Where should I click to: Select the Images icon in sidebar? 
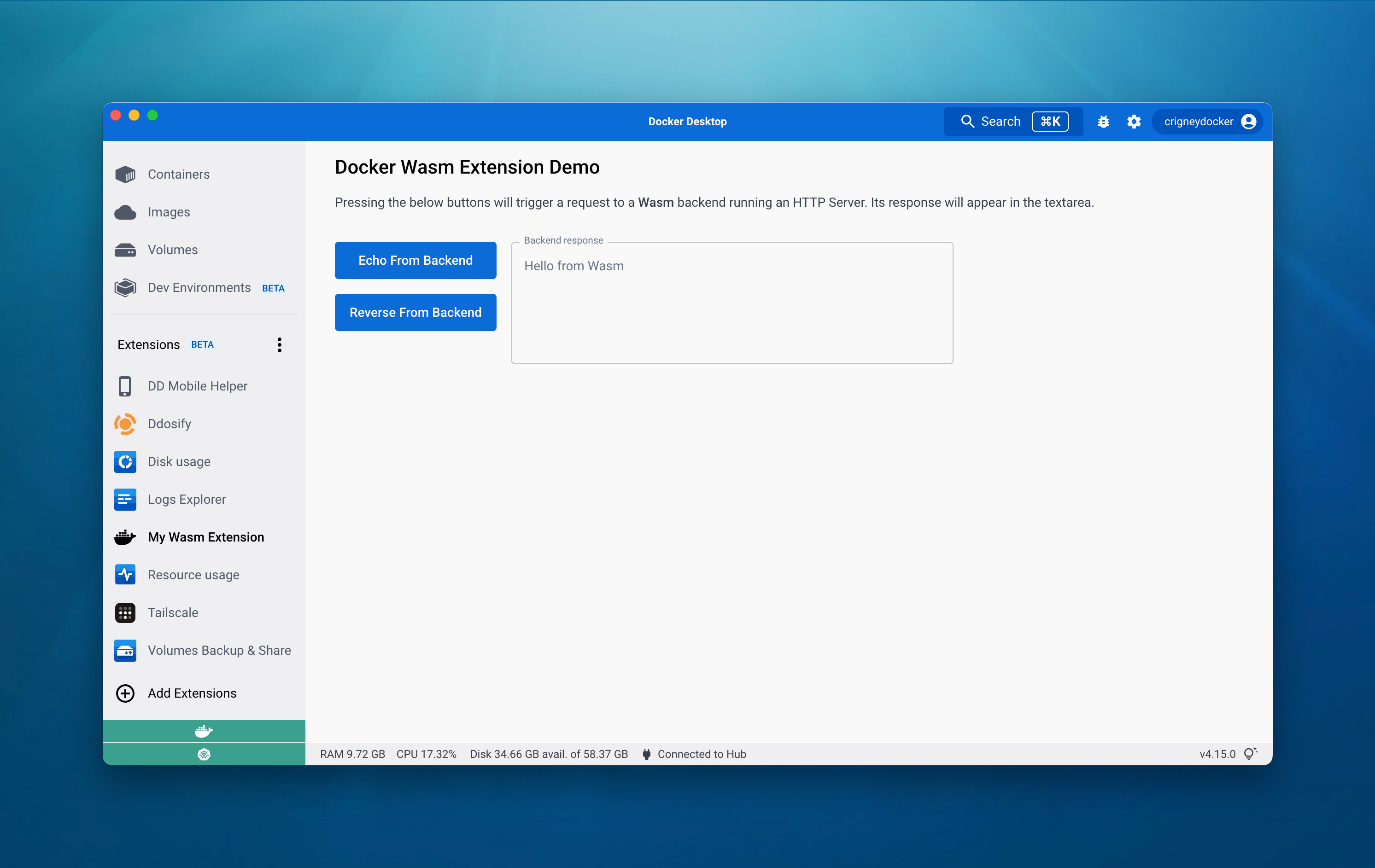126,211
